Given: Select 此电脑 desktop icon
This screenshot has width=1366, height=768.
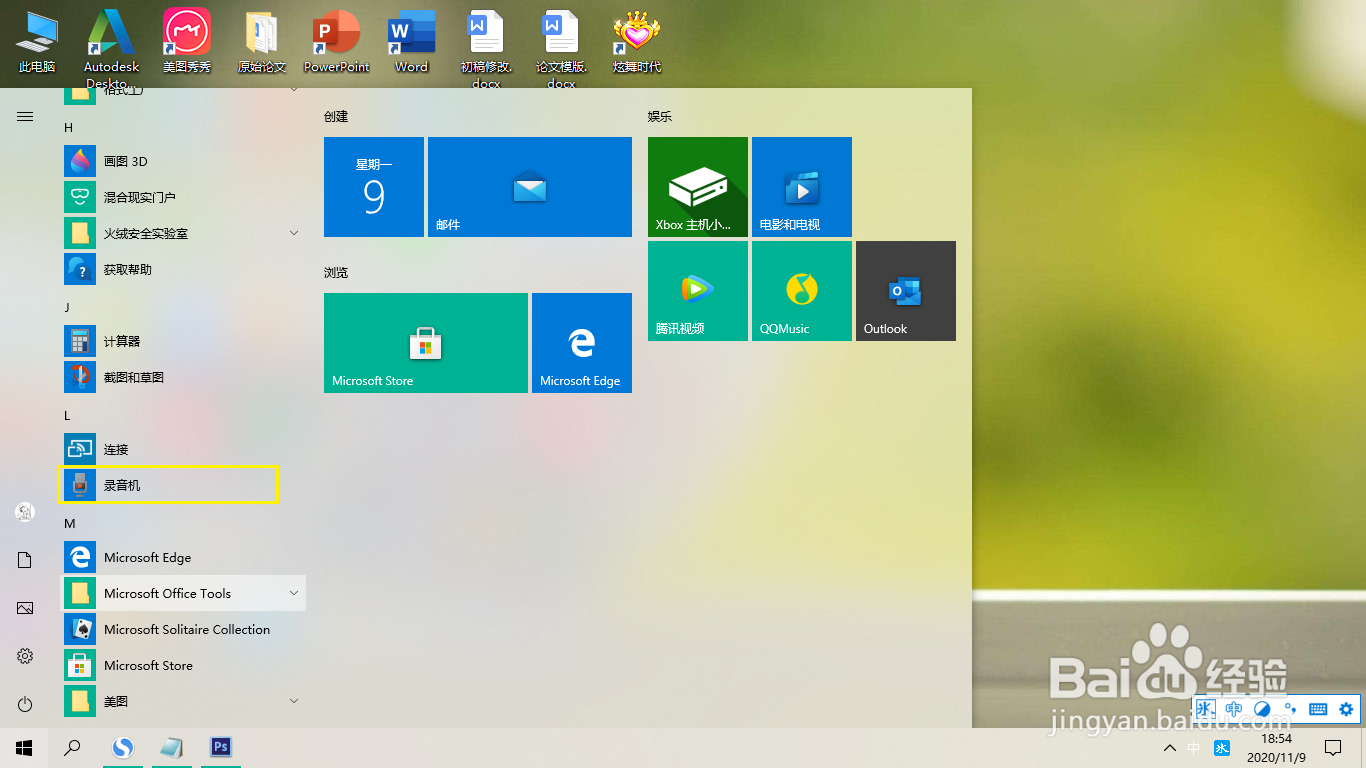Looking at the screenshot, I should pyautogui.click(x=37, y=42).
